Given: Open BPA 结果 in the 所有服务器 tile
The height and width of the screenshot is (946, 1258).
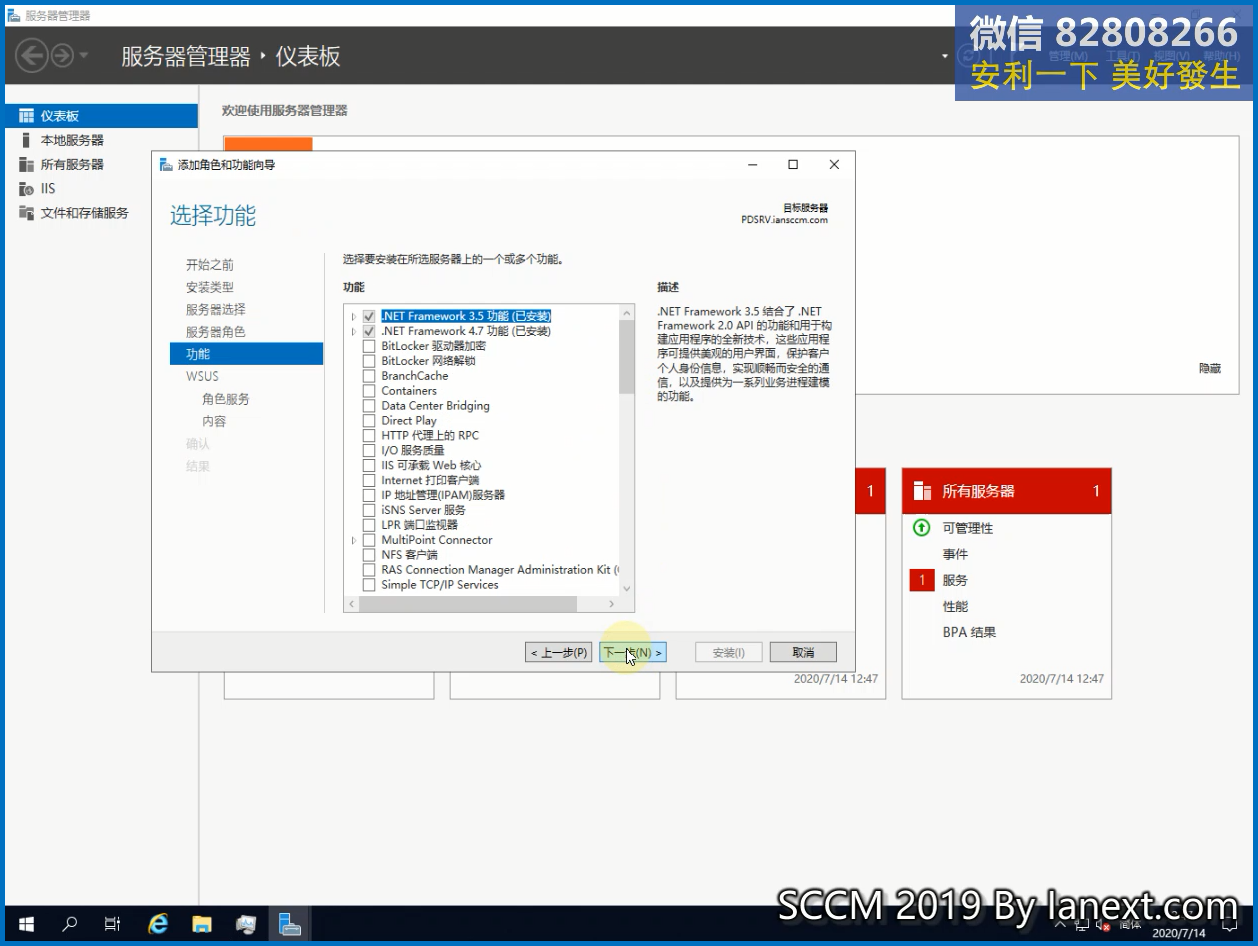Looking at the screenshot, I should point(969,632).
